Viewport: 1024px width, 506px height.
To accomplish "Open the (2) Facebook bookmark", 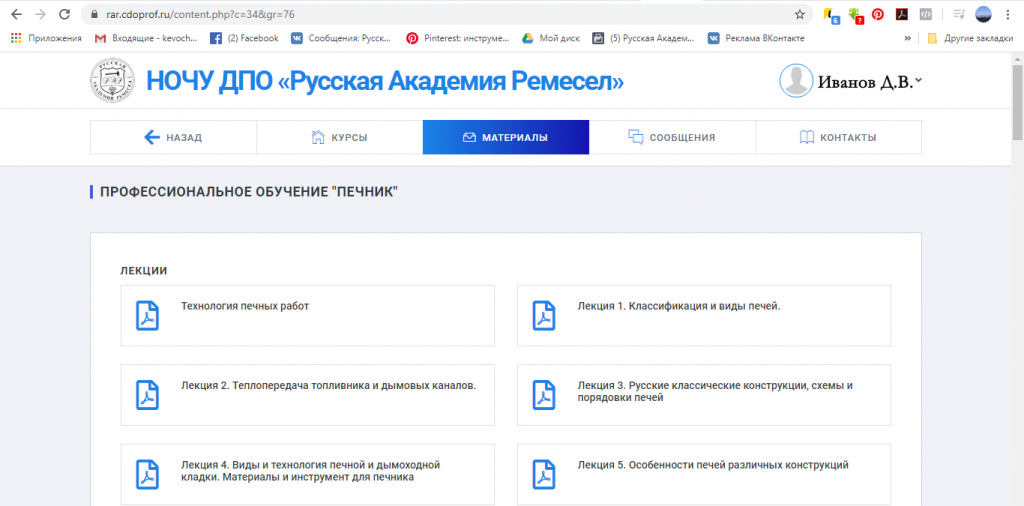I will click(244, 39).
